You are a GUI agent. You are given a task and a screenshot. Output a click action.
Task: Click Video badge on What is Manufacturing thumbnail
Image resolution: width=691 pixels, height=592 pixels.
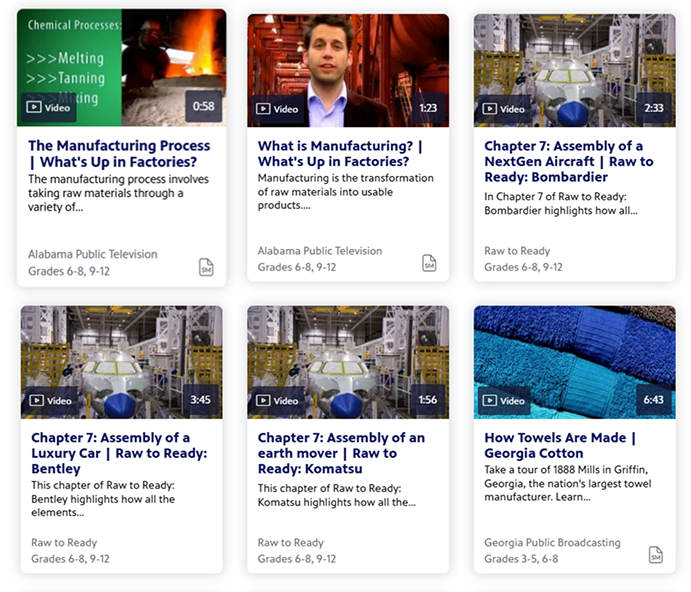pyautogui.click(x=277, y=108)
